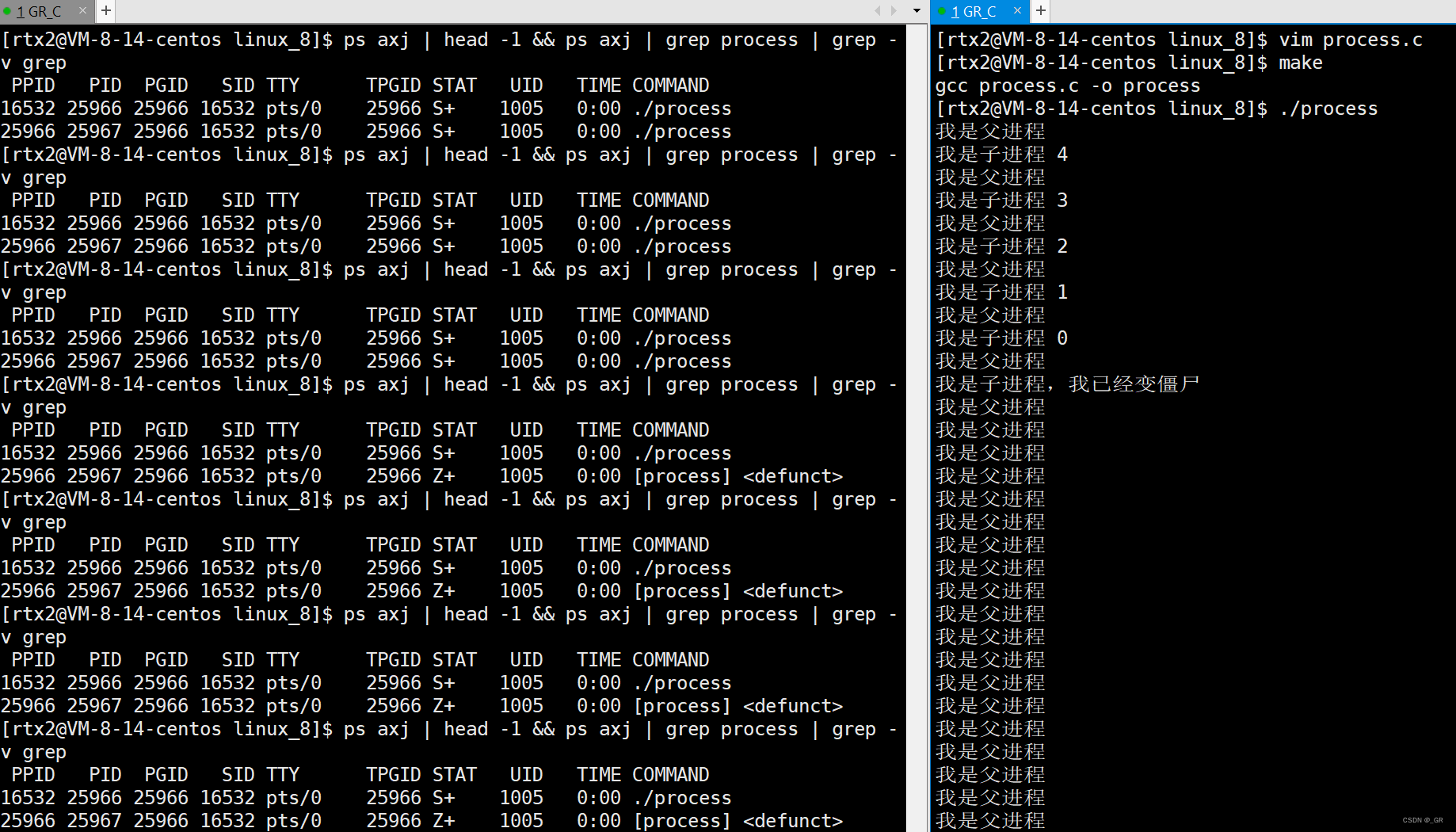Click the first 'Z+' status value
The image size is (1456, 832).
point(444,476)
